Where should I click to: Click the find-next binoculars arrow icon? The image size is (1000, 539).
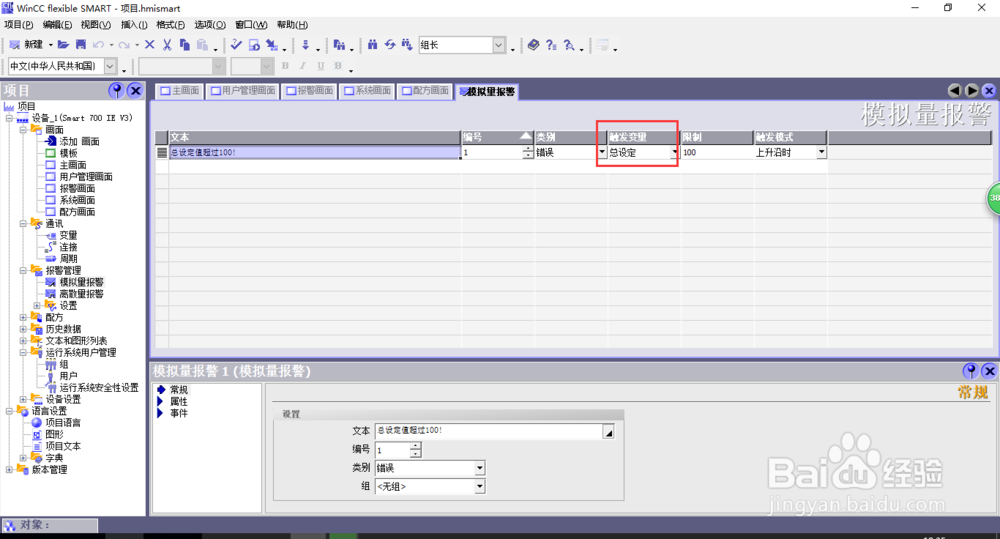tap(407, 45)
